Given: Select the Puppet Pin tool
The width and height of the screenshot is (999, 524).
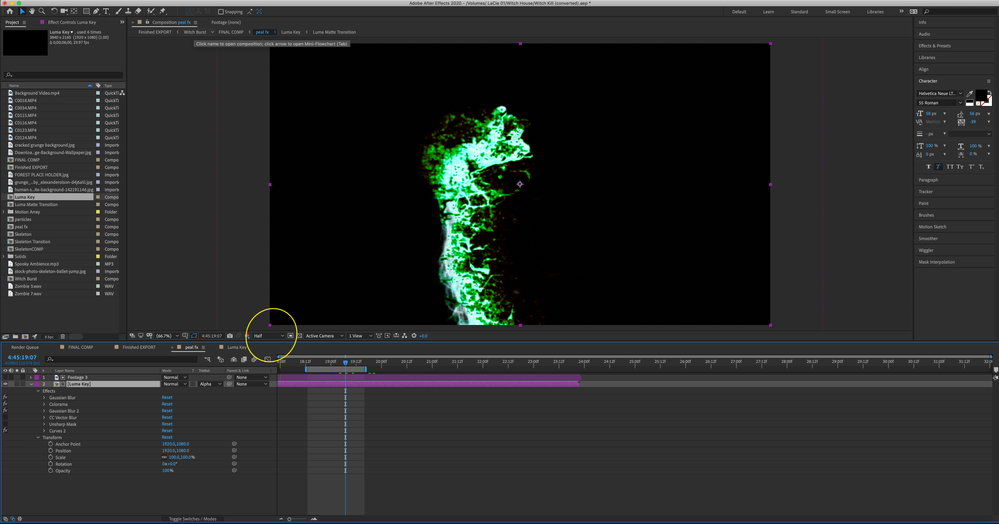Looking at the screenshot, I should [x=162, y=11].
